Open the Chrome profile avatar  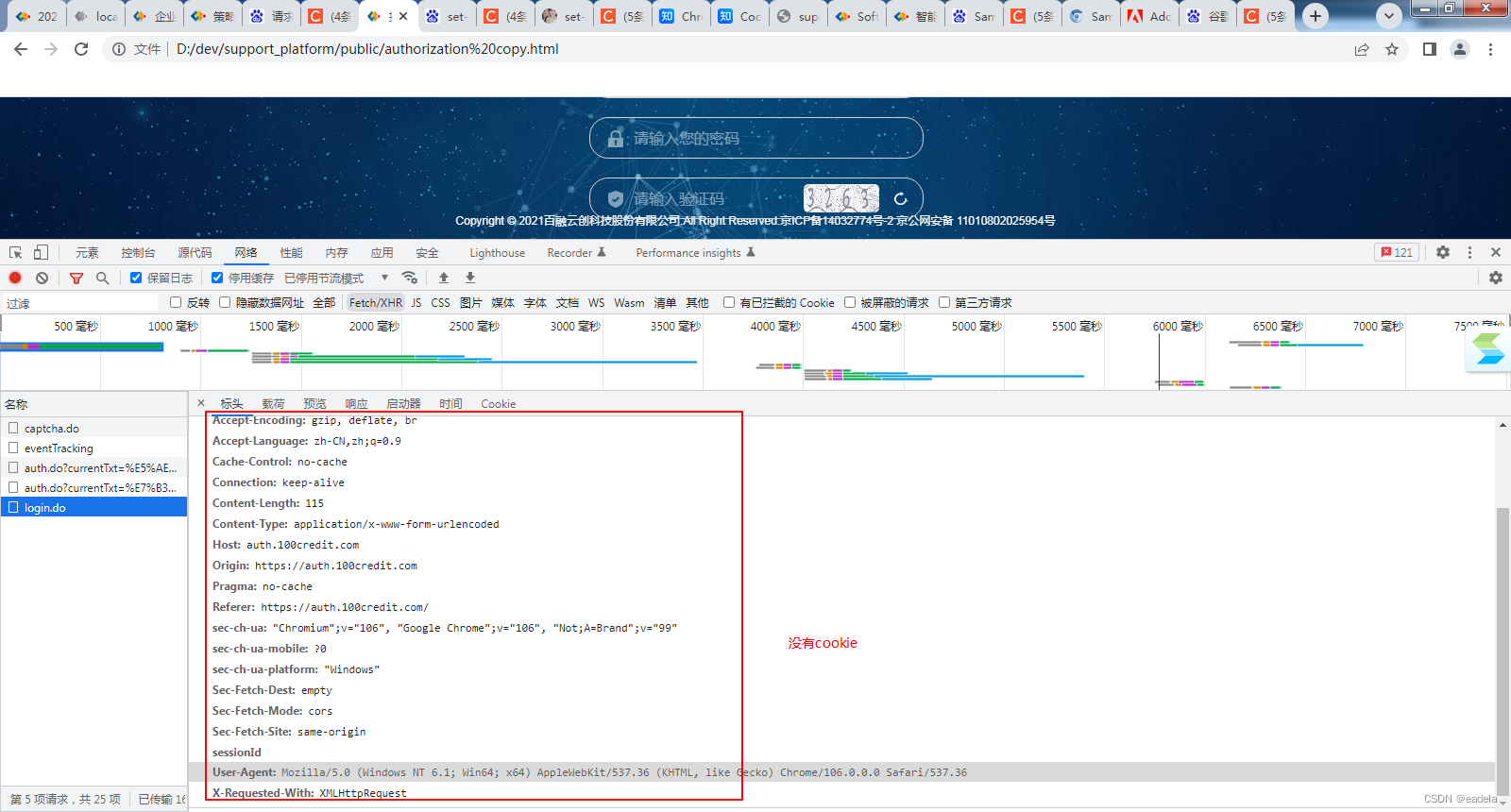(x=1460, y=49)
